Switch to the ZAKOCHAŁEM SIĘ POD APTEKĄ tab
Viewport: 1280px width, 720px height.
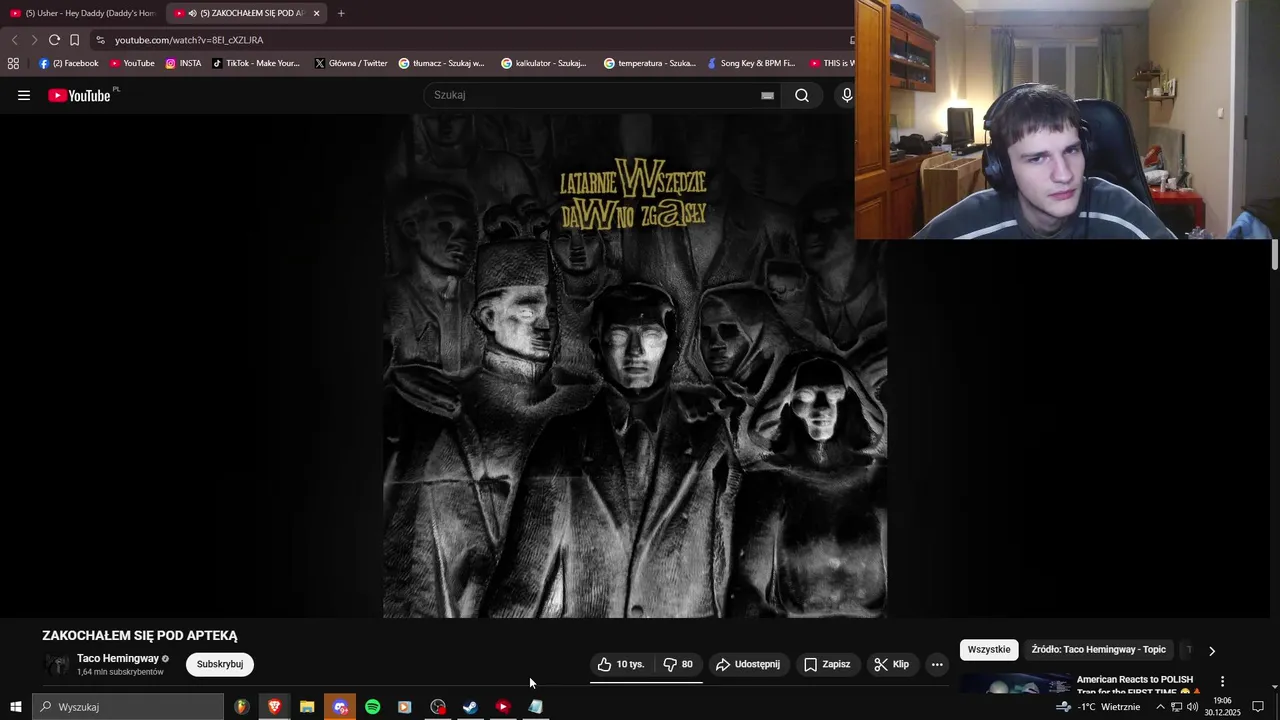(244, 13)
